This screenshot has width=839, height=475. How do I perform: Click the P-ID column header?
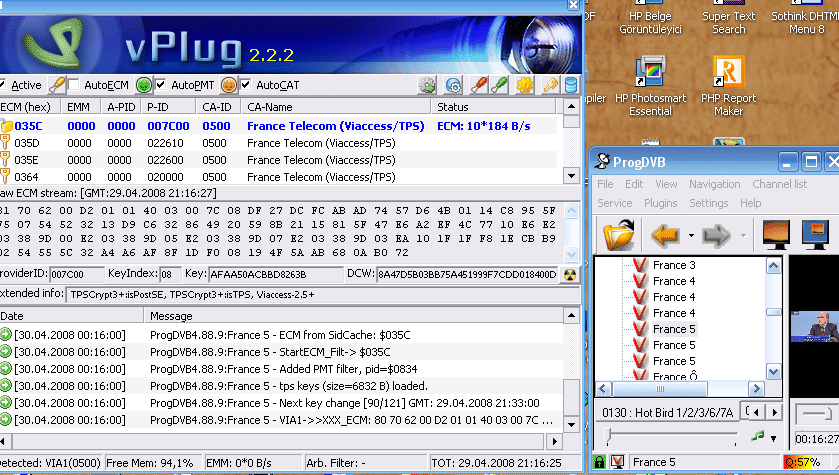point(169,107)
